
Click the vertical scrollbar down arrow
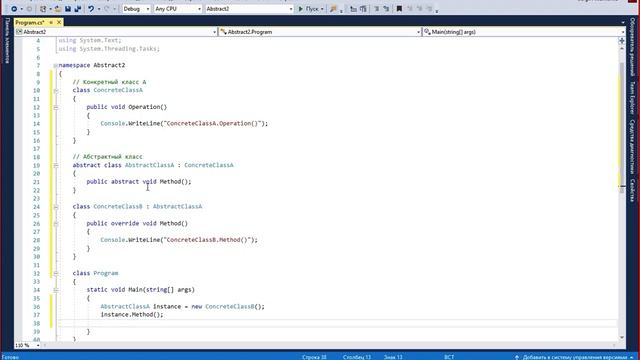(622, 338)
